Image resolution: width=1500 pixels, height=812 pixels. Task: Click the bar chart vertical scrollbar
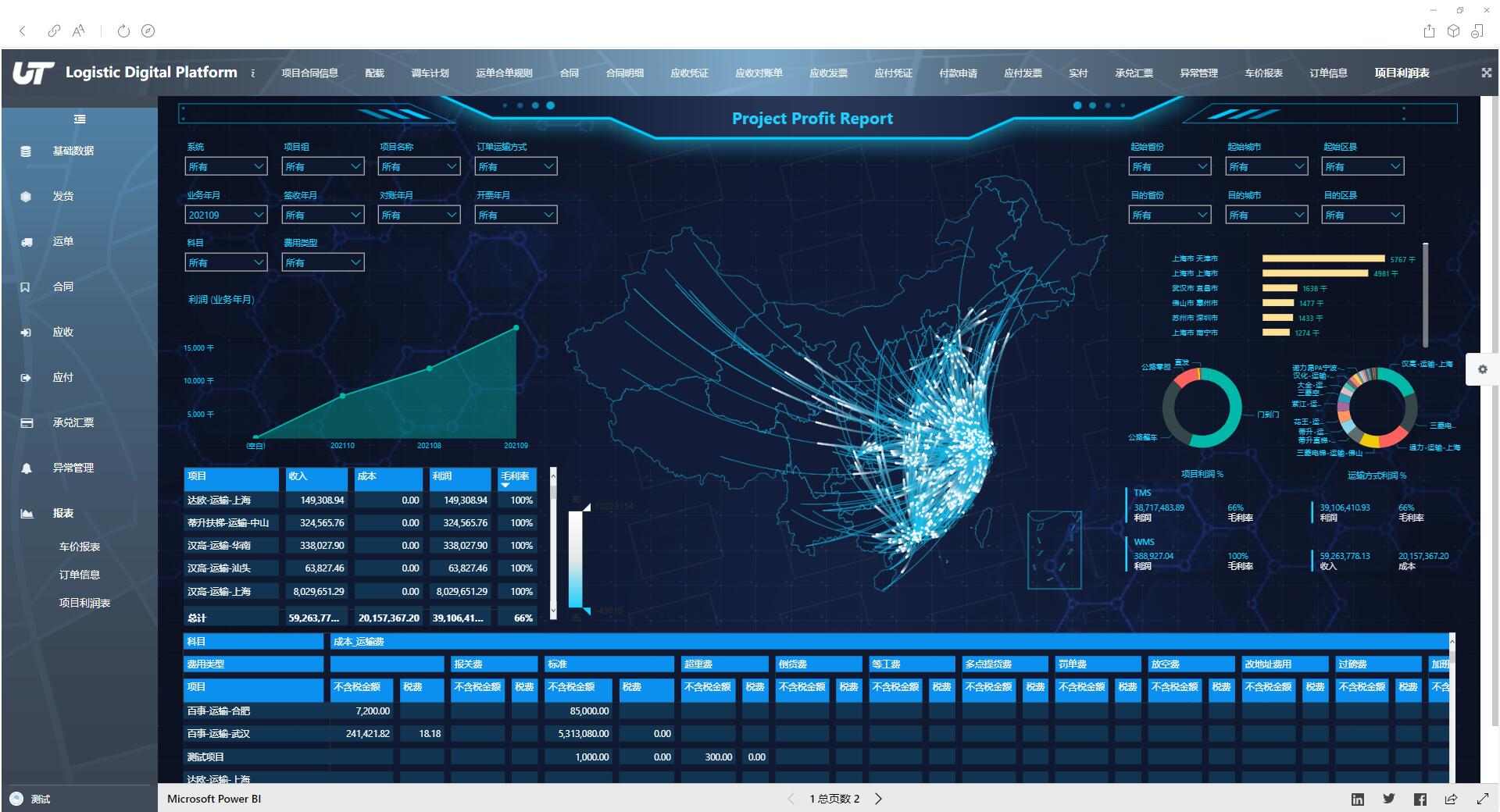(x=1425, y=297)
